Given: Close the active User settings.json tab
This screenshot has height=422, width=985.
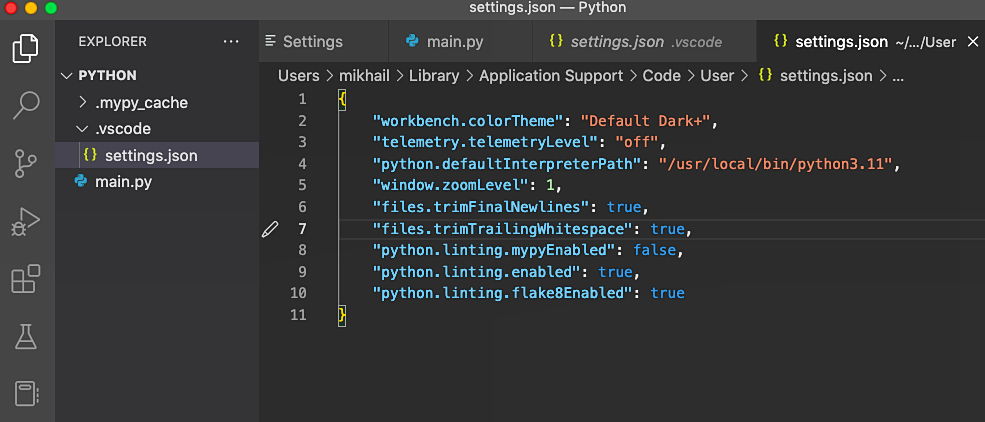Looking at the screenshot, I should [x=973, y=42].
